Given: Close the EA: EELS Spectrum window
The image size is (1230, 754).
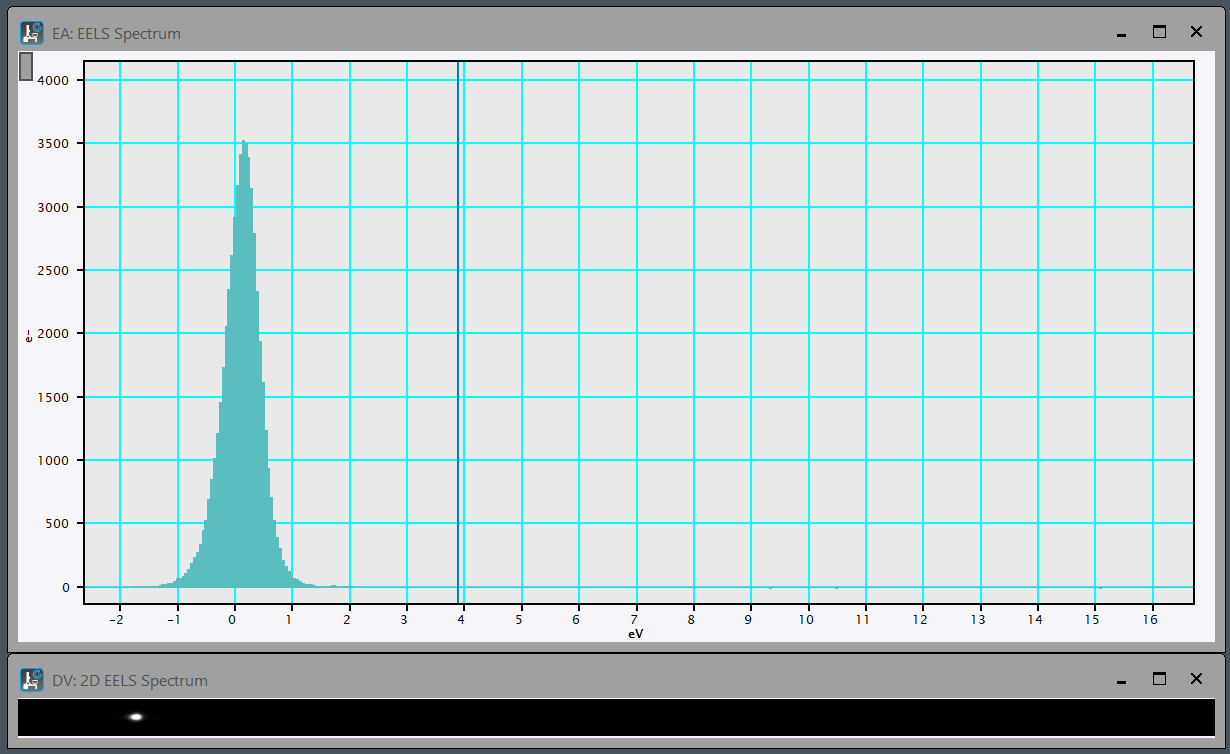Looking at the screenshot, I should click(1196, 32).
